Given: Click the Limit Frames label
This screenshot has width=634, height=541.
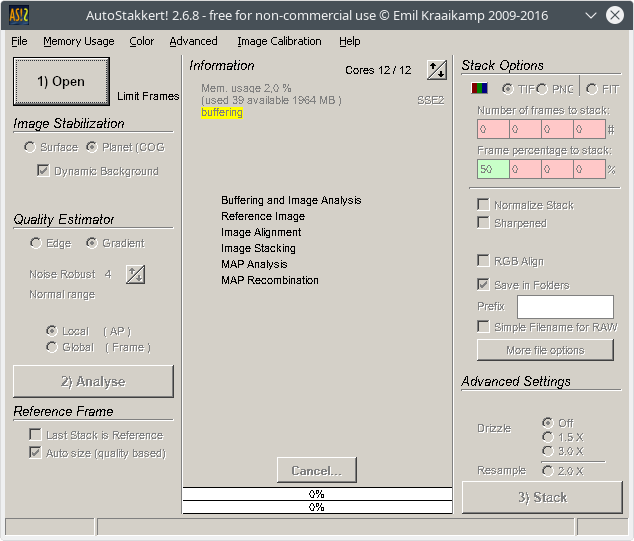Looking at the screenshot, I should tap(148, 96).
